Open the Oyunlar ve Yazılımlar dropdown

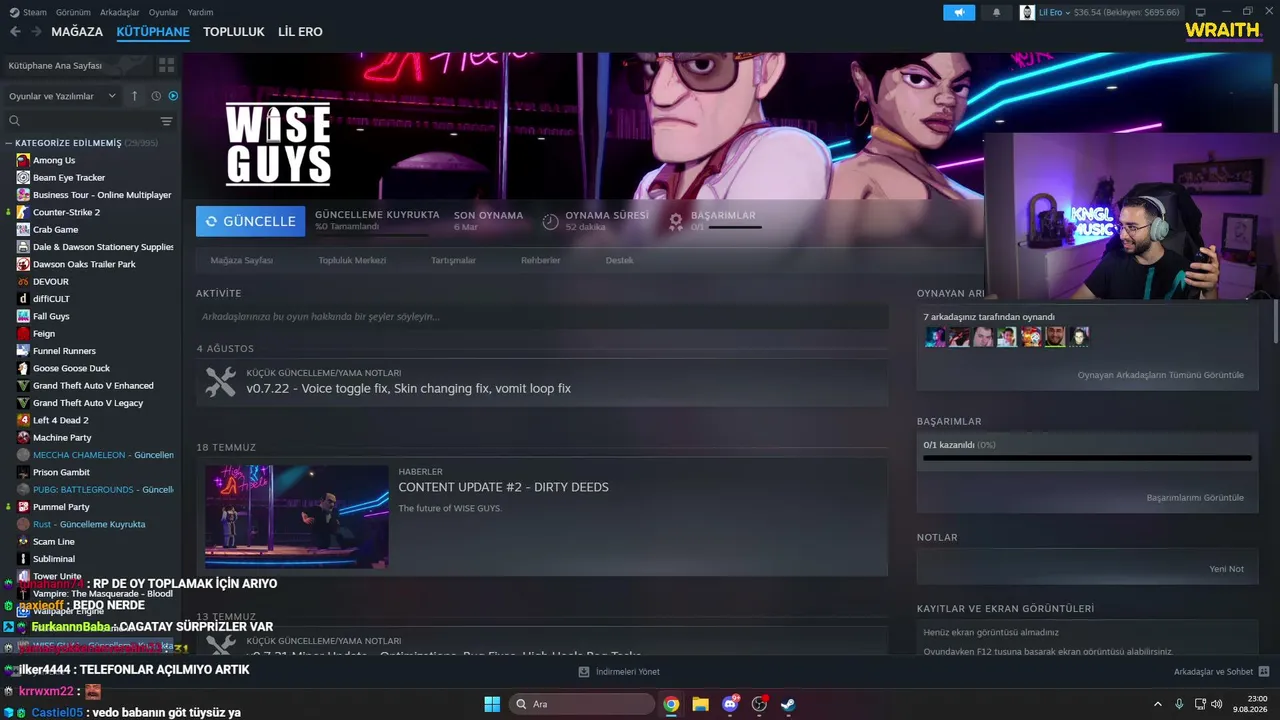tap(60, 96)
